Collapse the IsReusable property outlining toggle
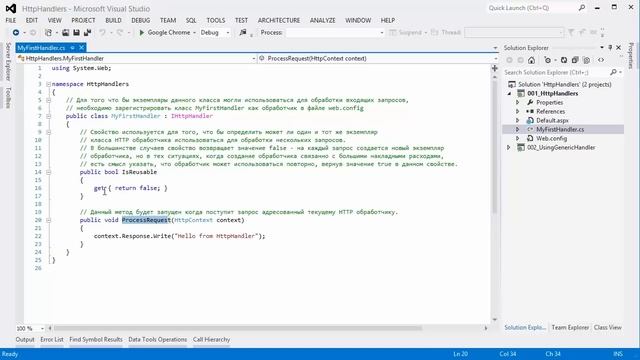The image size is (640, 360). (48, 172)
